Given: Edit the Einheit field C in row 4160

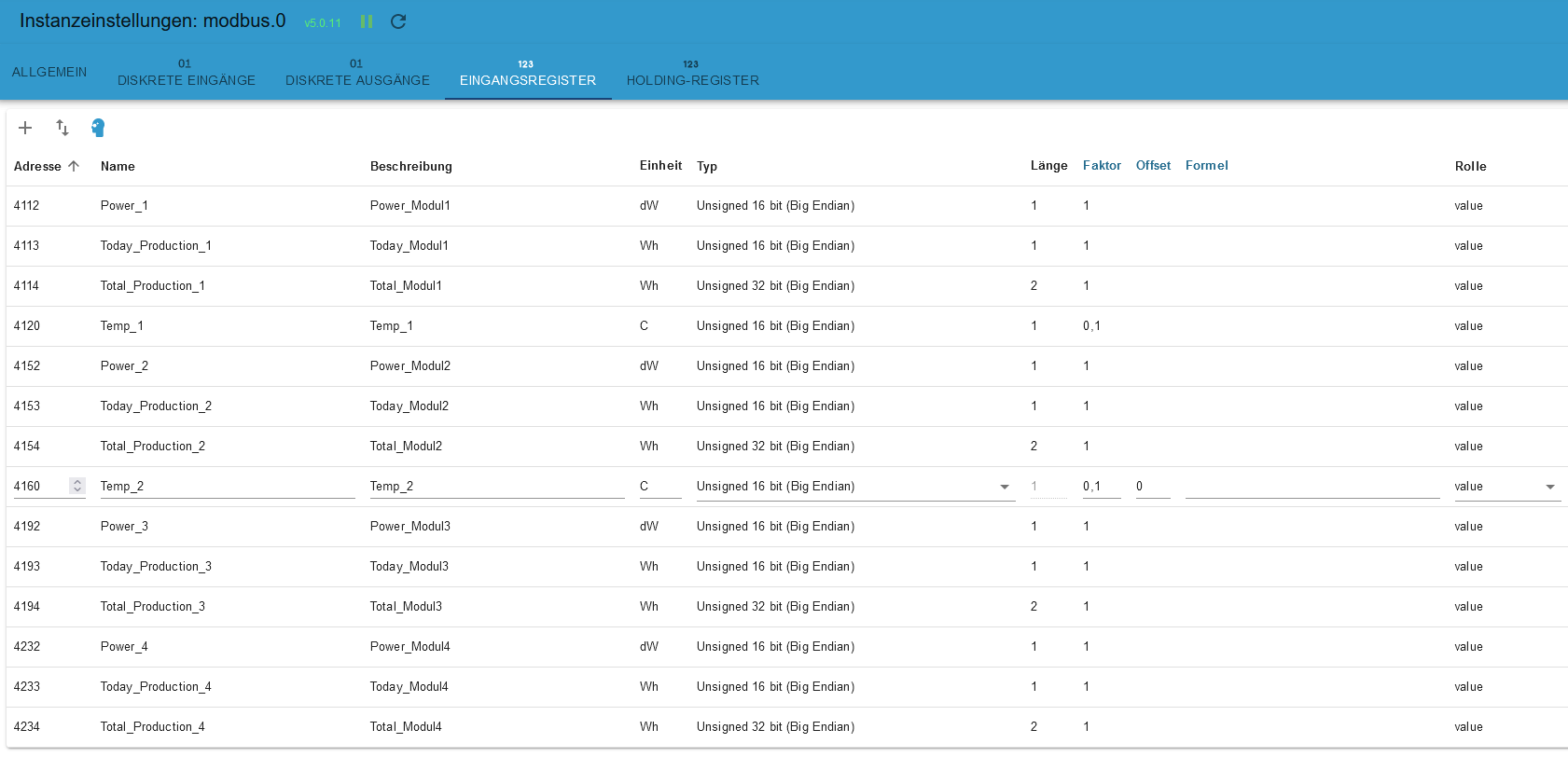Looking at the screenshot, I should point(660,487).
